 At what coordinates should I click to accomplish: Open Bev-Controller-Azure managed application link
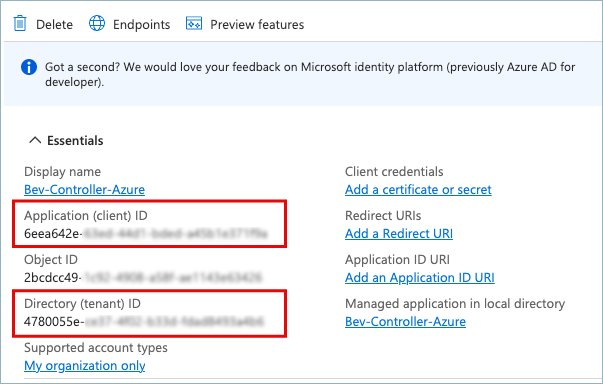point(405,321)
